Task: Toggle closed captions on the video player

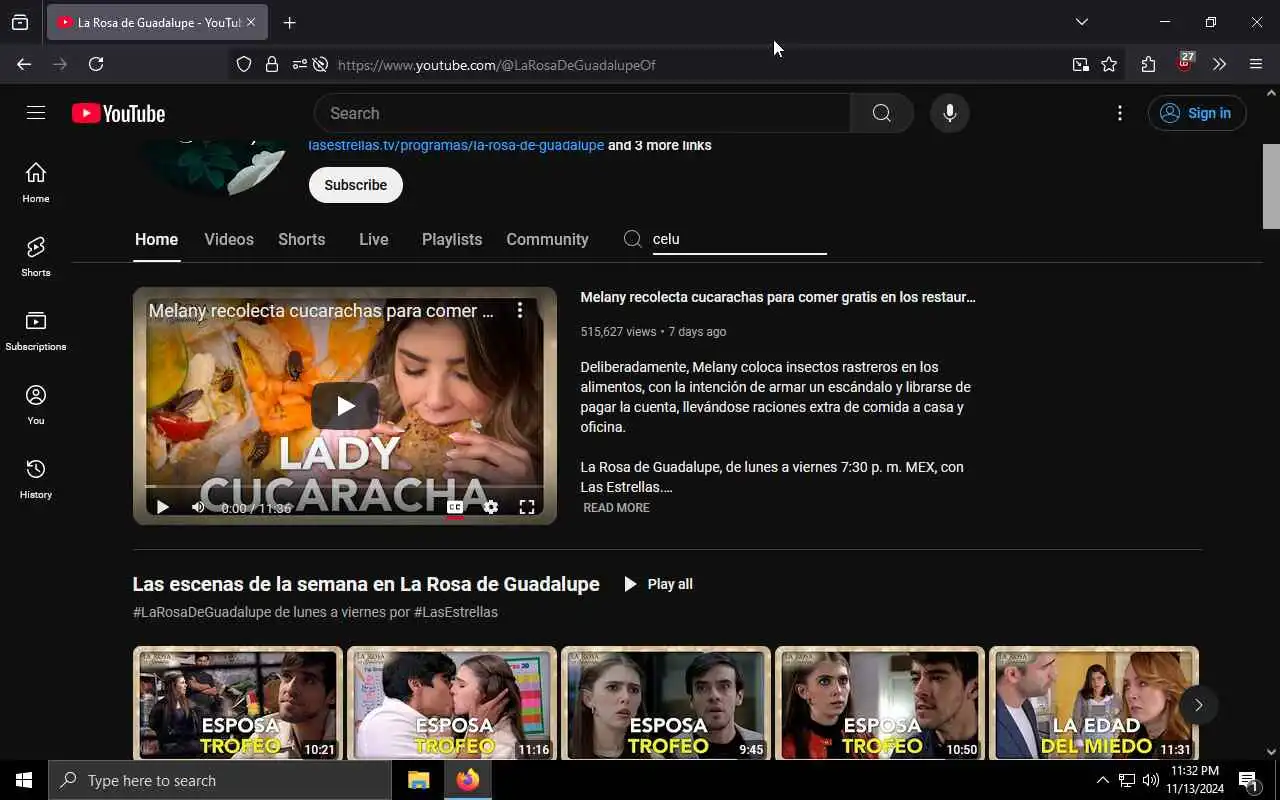Action: [x=454, y=507]
